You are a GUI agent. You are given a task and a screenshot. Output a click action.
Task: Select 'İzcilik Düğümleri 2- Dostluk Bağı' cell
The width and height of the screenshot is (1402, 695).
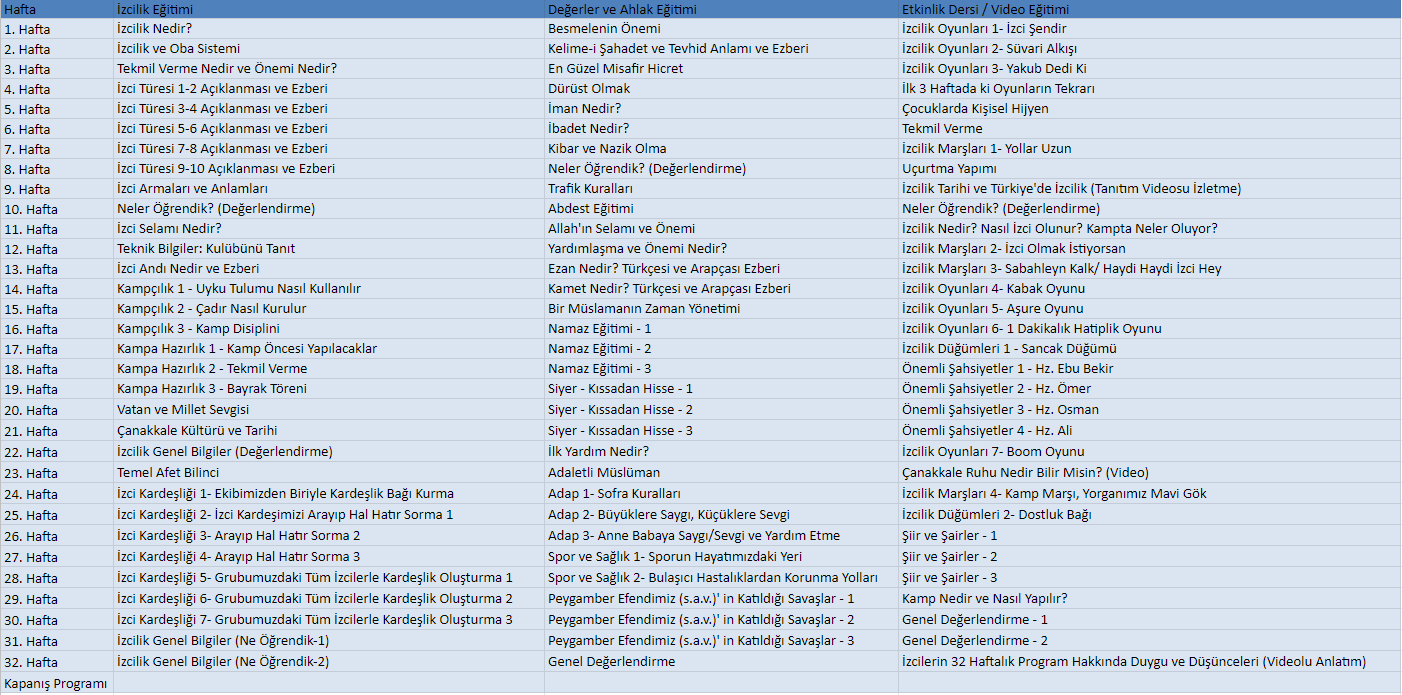1149,515
